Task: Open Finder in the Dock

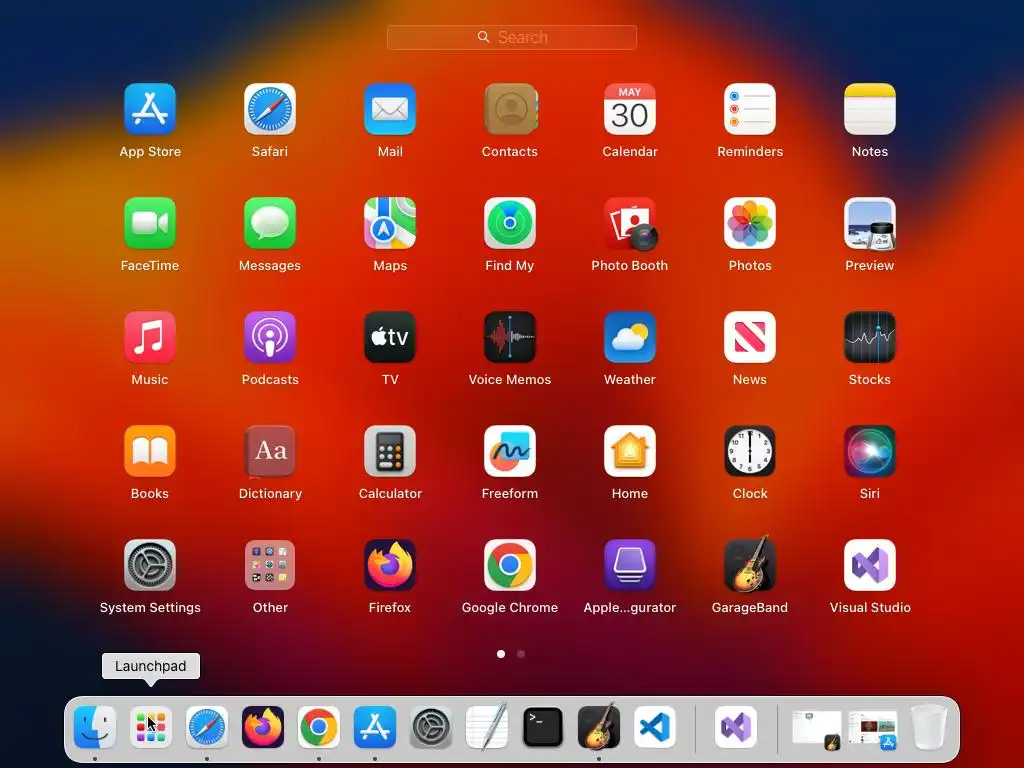Action: (95, 727)
